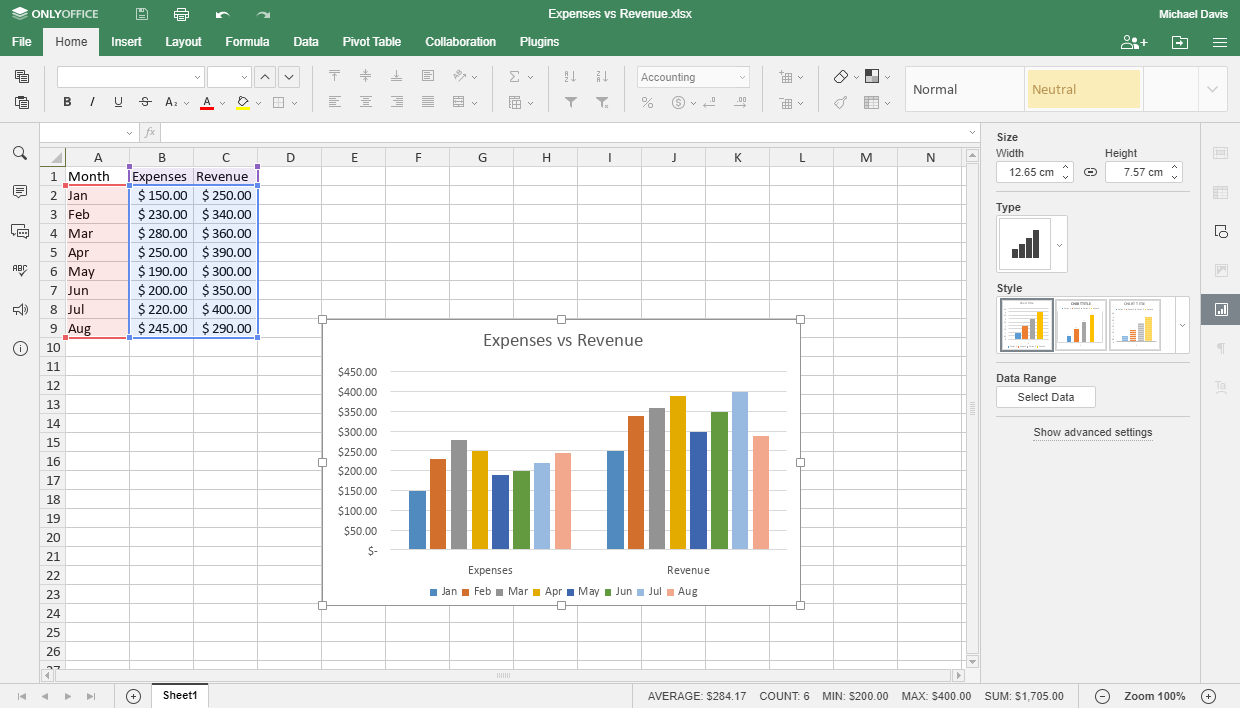
Task: Click the Save icon in title bar
Action: 142,14
